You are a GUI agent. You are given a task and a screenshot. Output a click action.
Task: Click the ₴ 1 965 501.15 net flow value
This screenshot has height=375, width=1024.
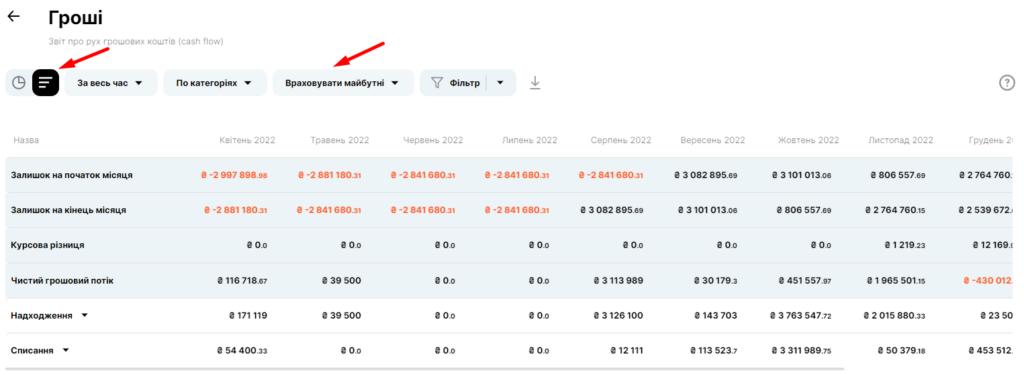[x=896, y=280]
